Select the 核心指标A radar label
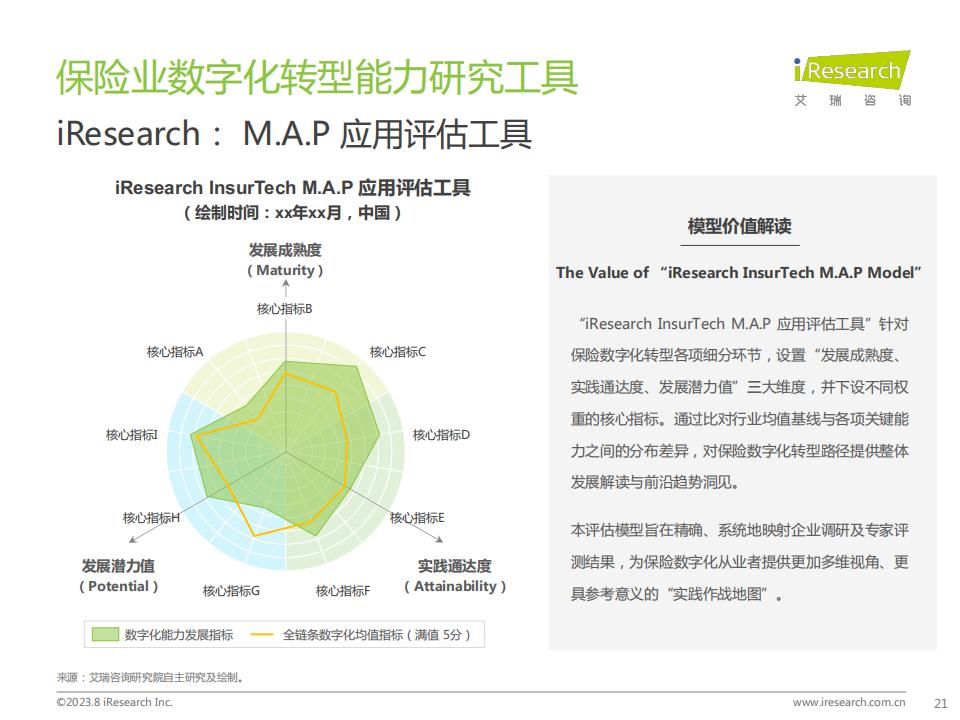Screen dimensions: 960x720 pos(174,352)
